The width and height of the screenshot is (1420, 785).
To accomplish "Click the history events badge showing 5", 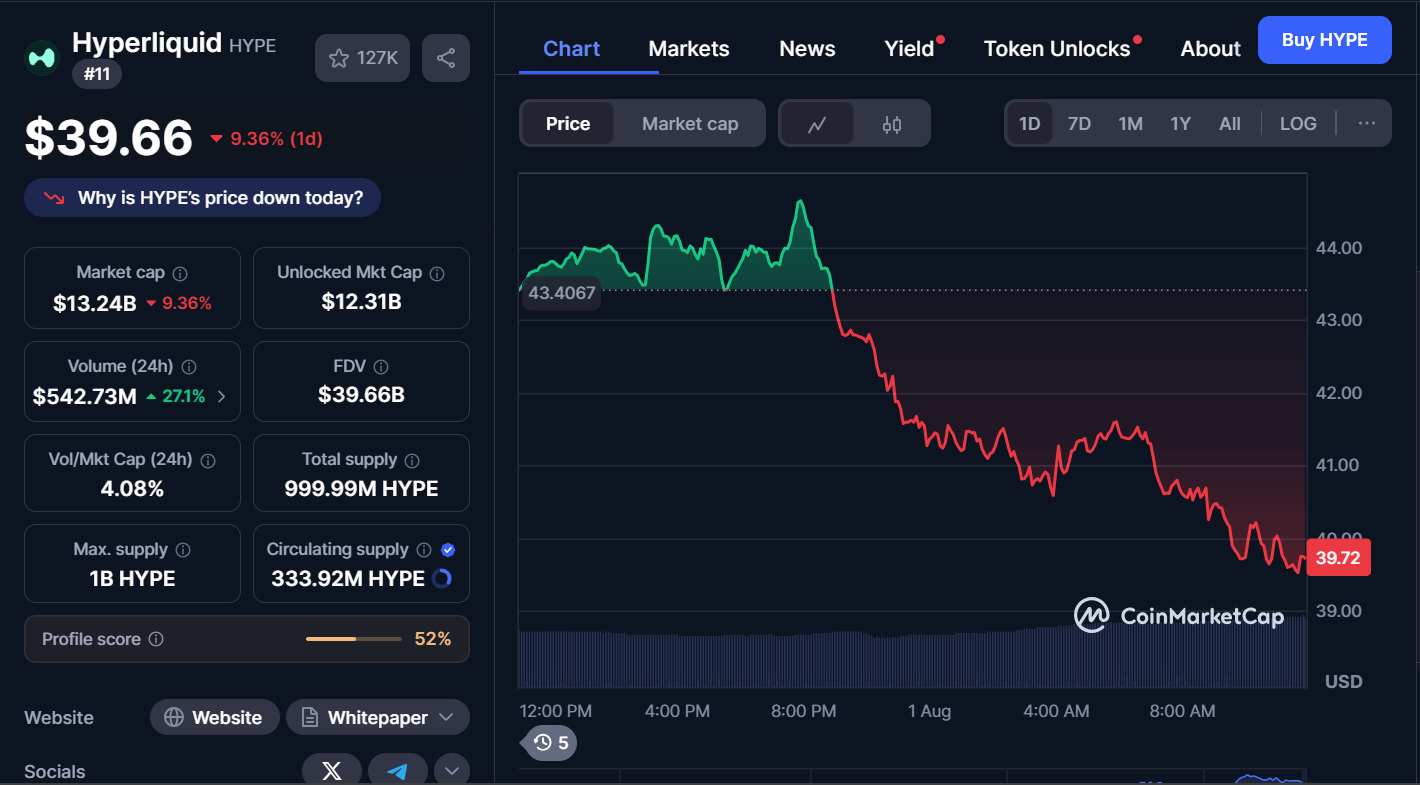I will point(550,743).
